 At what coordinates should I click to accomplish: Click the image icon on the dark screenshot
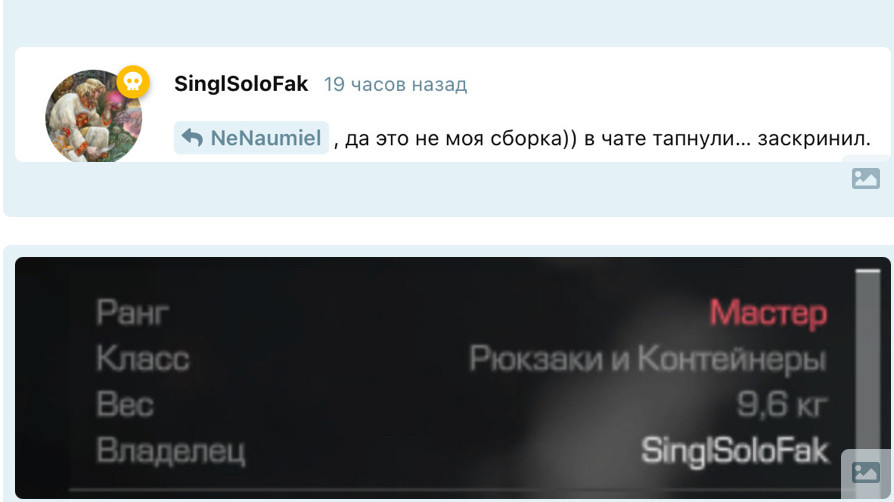pyautogui.click(x=865, y=472)
